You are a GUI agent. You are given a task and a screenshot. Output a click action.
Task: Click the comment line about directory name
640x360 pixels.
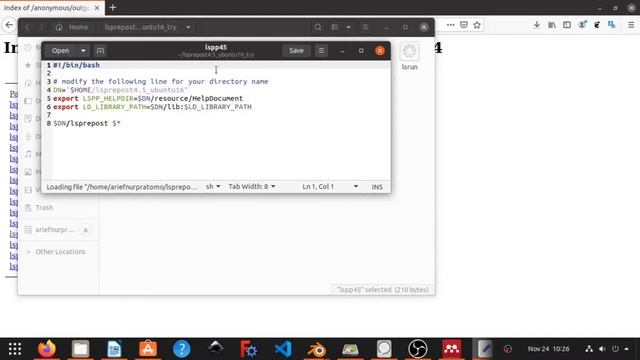coord(161,82)
